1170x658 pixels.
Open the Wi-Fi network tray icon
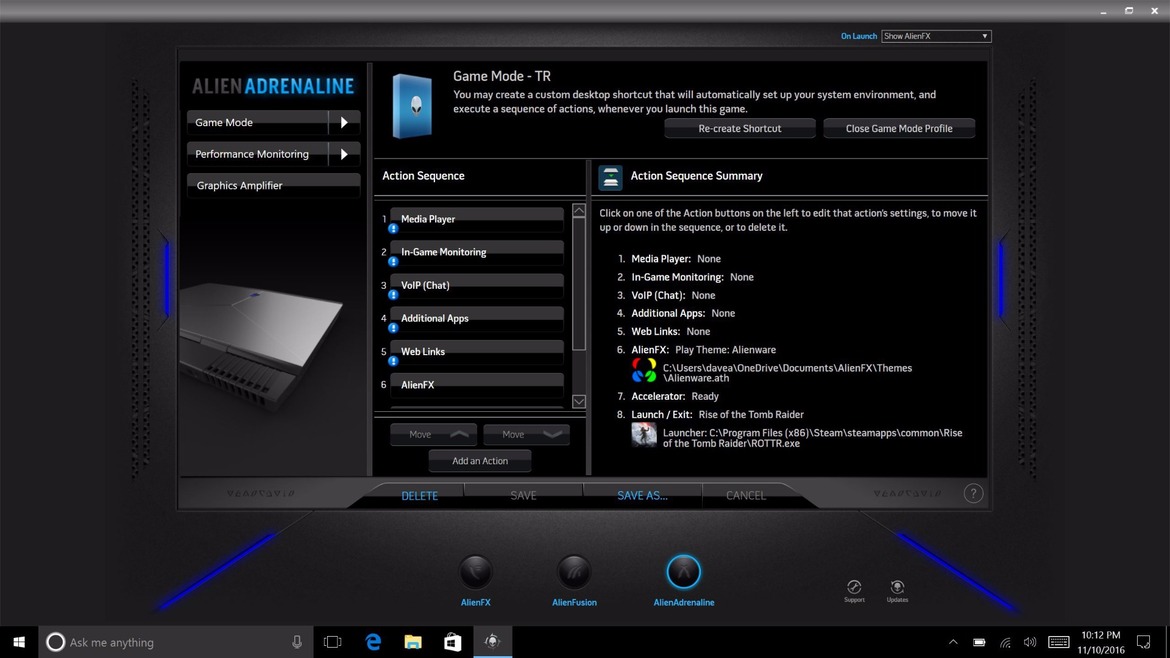(1005, 642)
